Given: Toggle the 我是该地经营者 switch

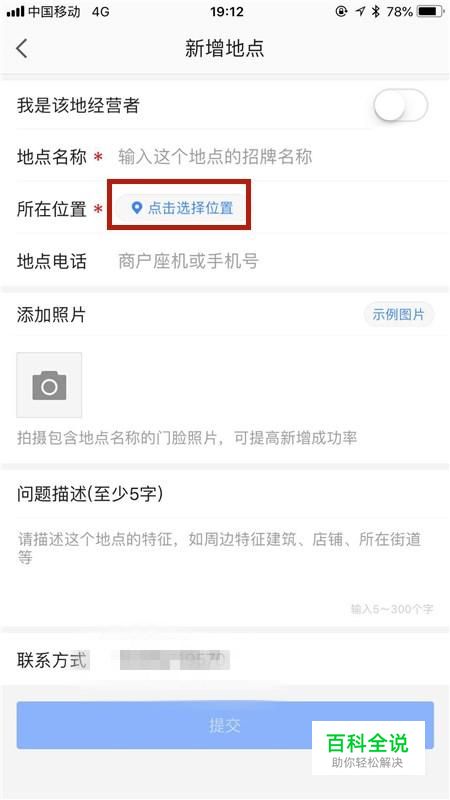Looking at the screenshot, I should click(x=401, y=106).
